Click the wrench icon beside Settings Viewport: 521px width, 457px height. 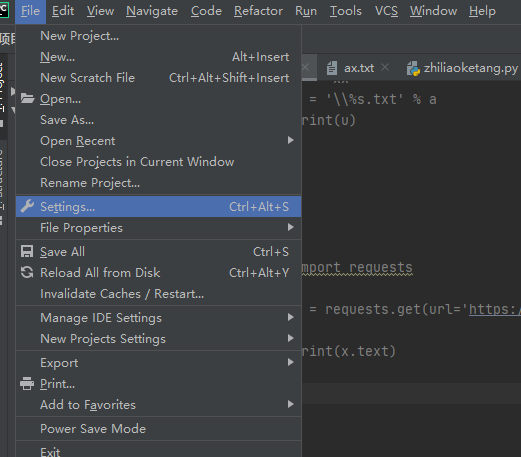click(x=27, y=206)
